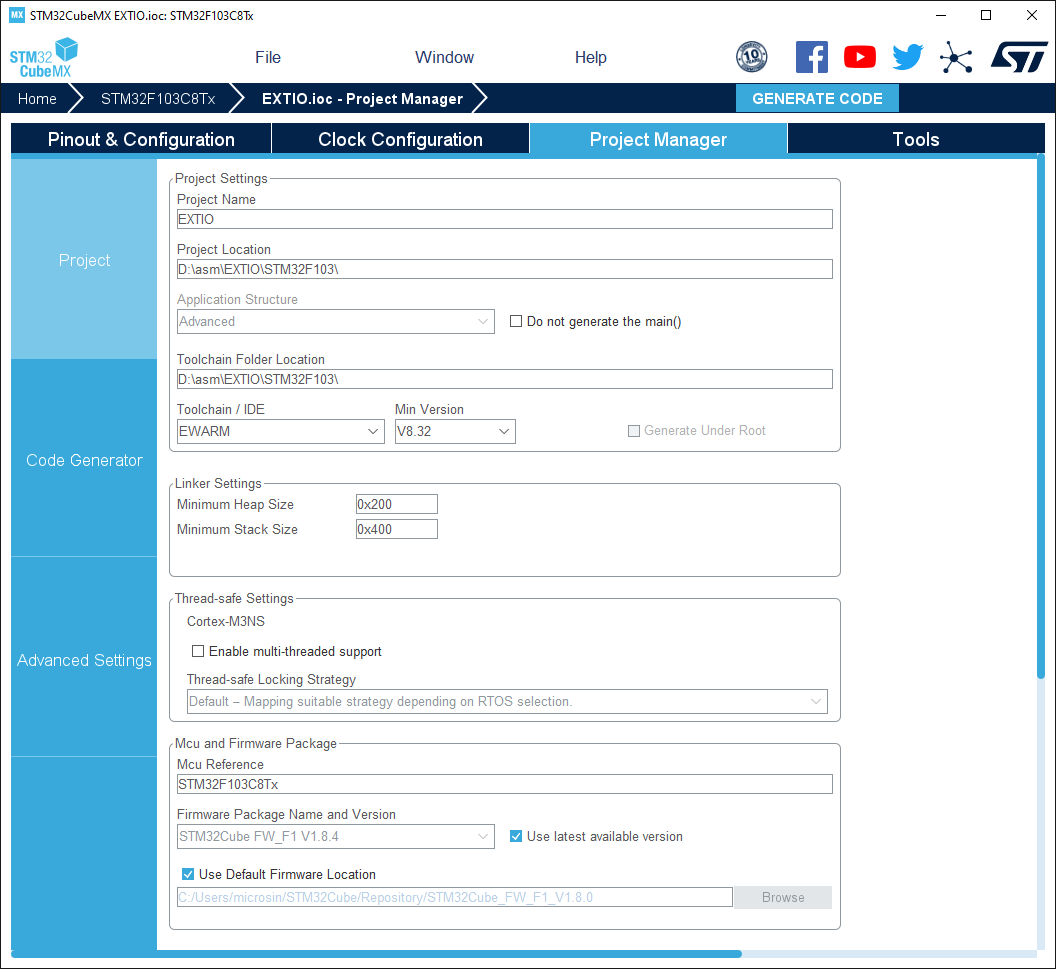Open the Application Structure dropdown
The height and width of the screenshot is (969, 1056).
335,321
